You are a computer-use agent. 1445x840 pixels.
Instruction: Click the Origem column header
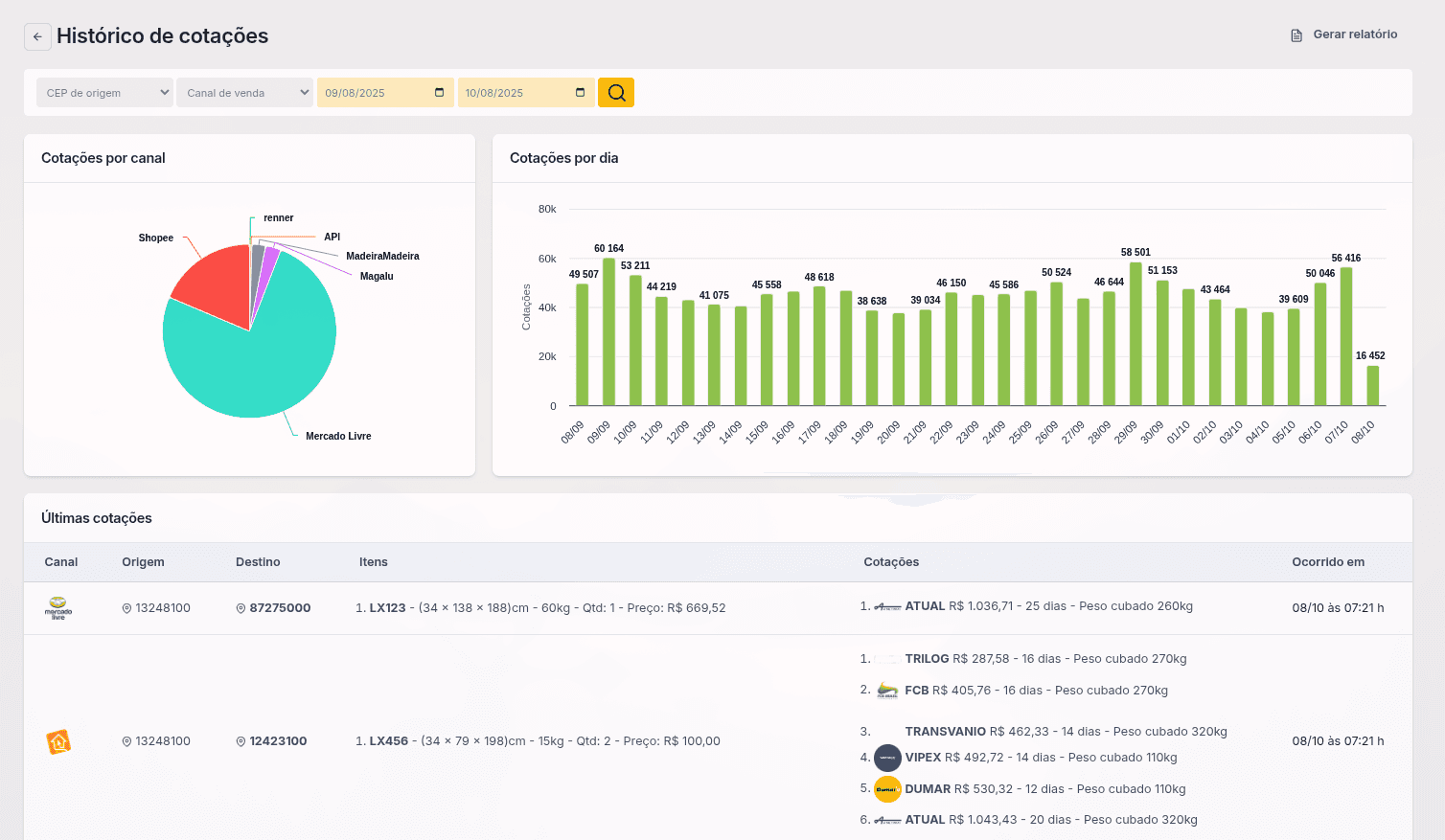tap(143, 562)
